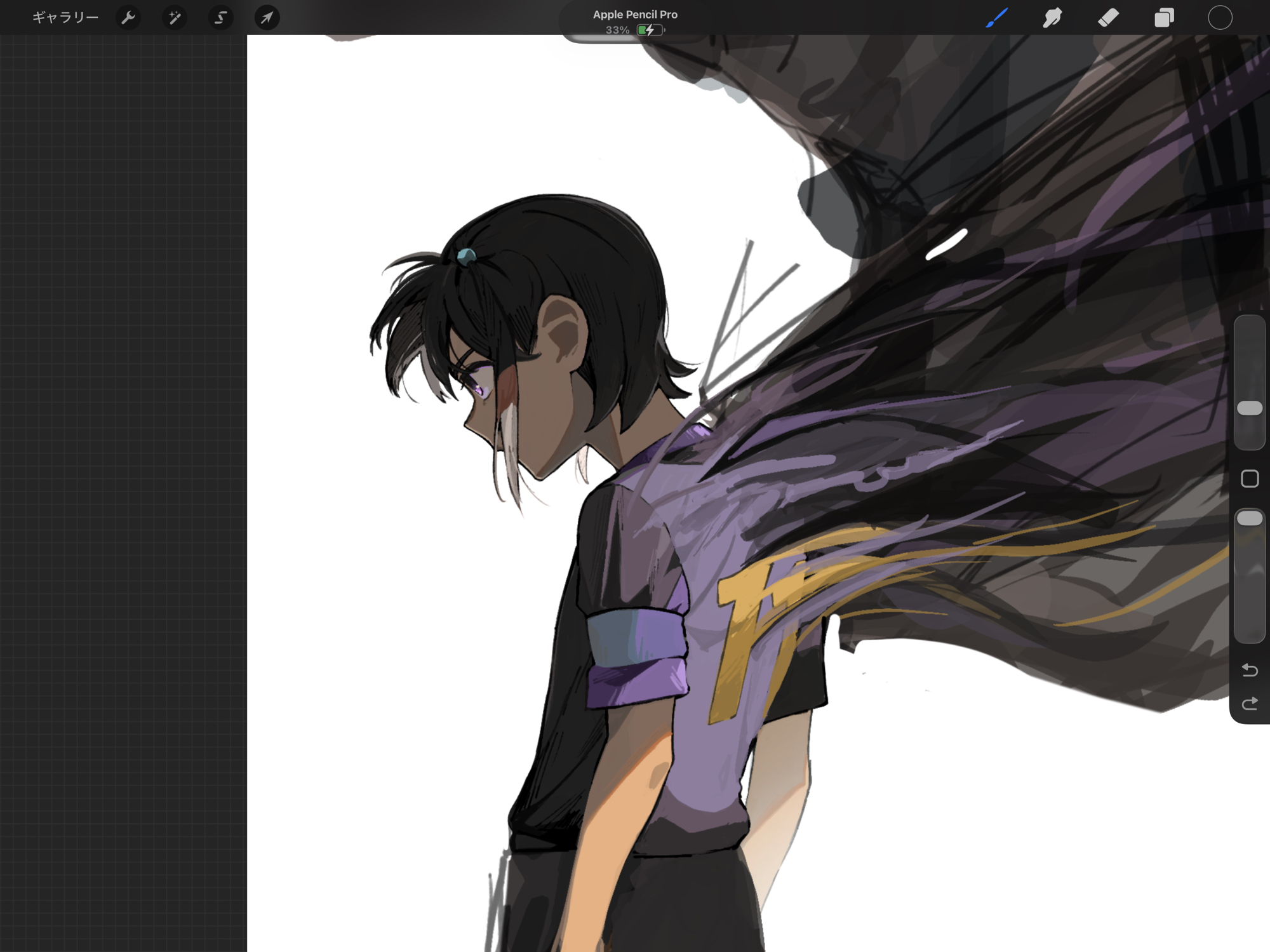Tap the character's purple eye on the canvas
The image size is (1270, 952).
(478, 389)
